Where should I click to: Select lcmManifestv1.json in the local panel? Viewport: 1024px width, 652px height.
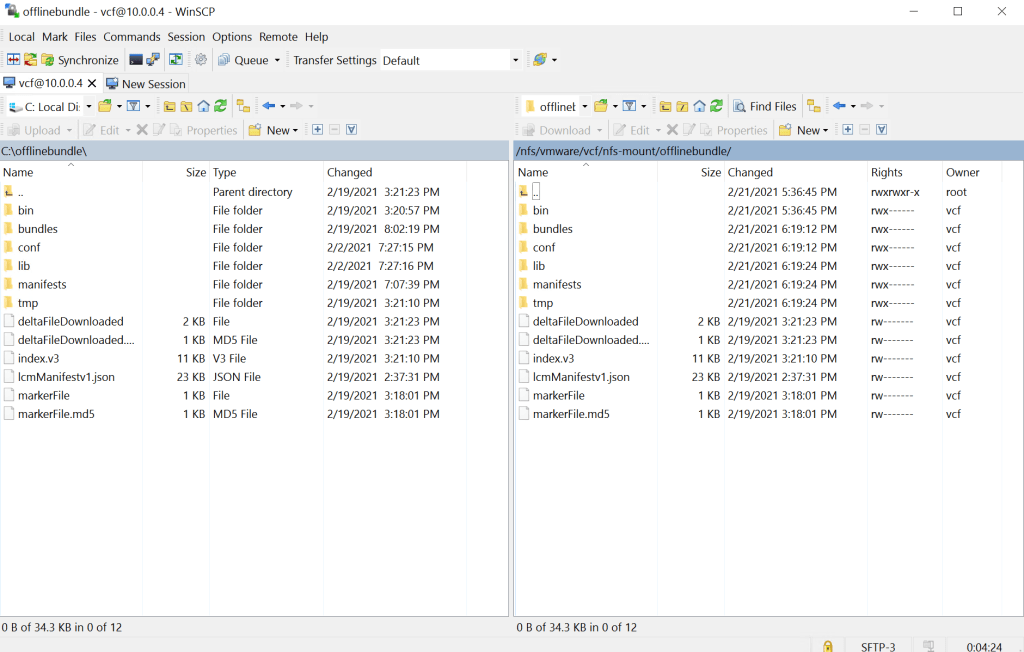(66, 377)
